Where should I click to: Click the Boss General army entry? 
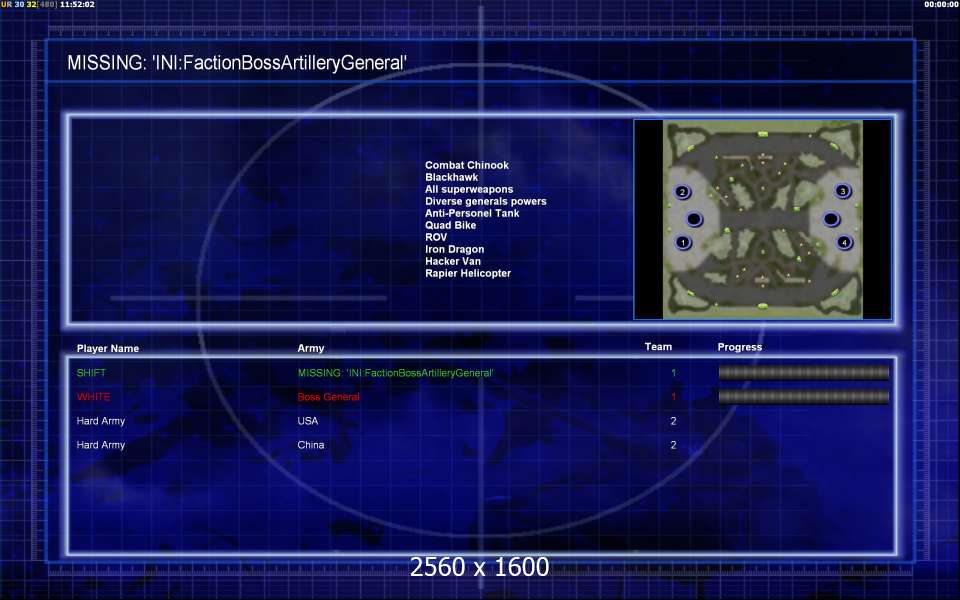click(x=328, y=397)
